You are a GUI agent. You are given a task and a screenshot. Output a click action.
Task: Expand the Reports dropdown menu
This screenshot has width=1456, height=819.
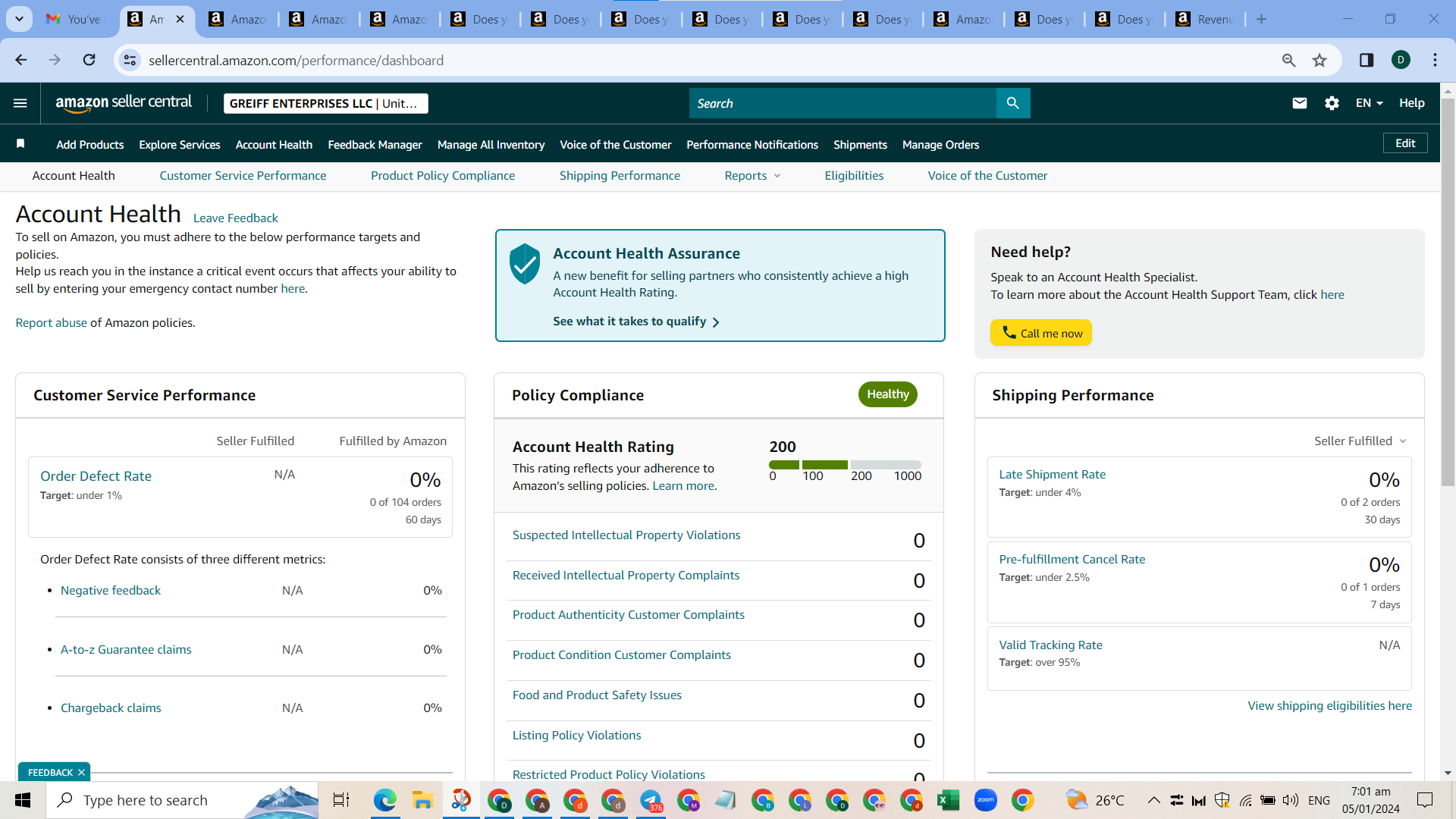pyautogui.click(x=752, y=176)
